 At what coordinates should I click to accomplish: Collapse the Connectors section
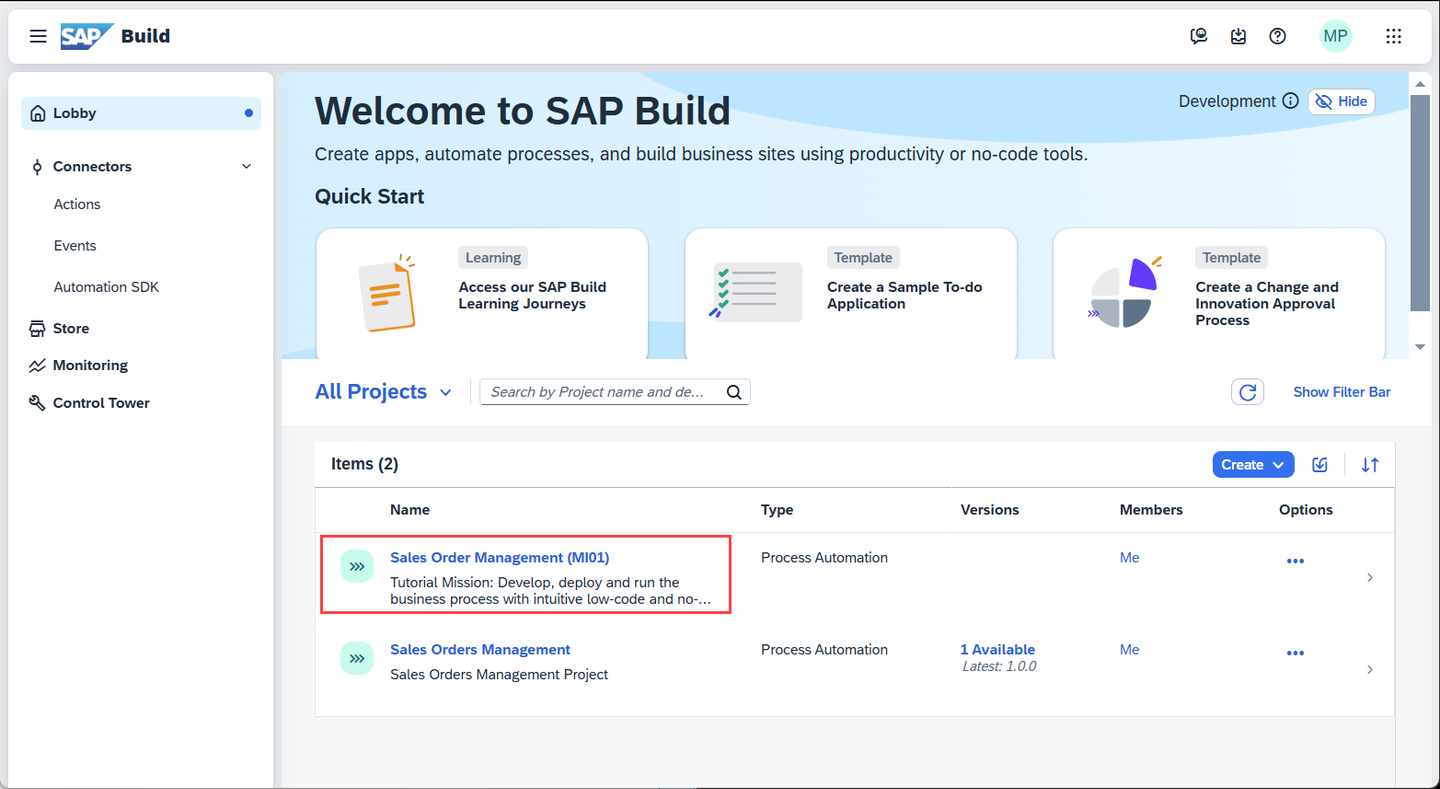pos(246,166)
